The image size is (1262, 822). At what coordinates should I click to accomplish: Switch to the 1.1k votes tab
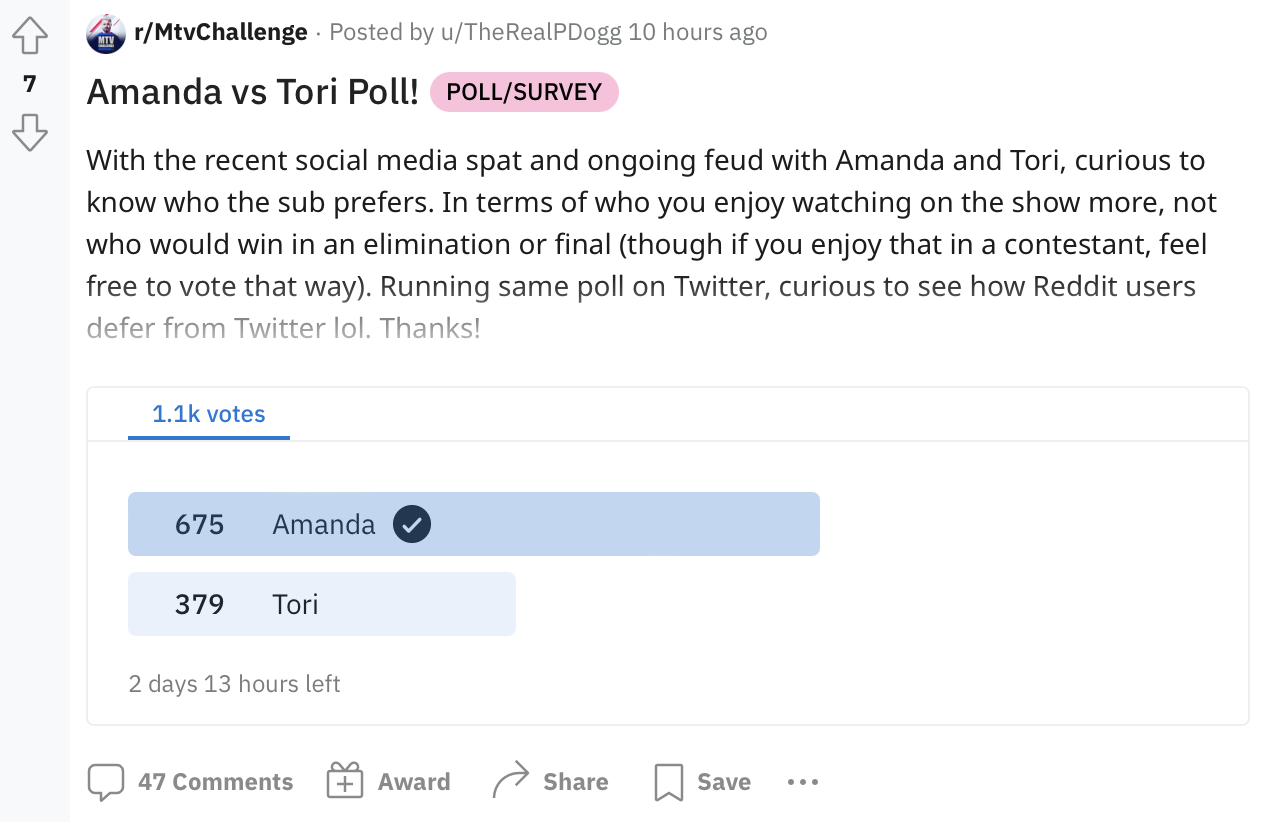coord(209,414)
